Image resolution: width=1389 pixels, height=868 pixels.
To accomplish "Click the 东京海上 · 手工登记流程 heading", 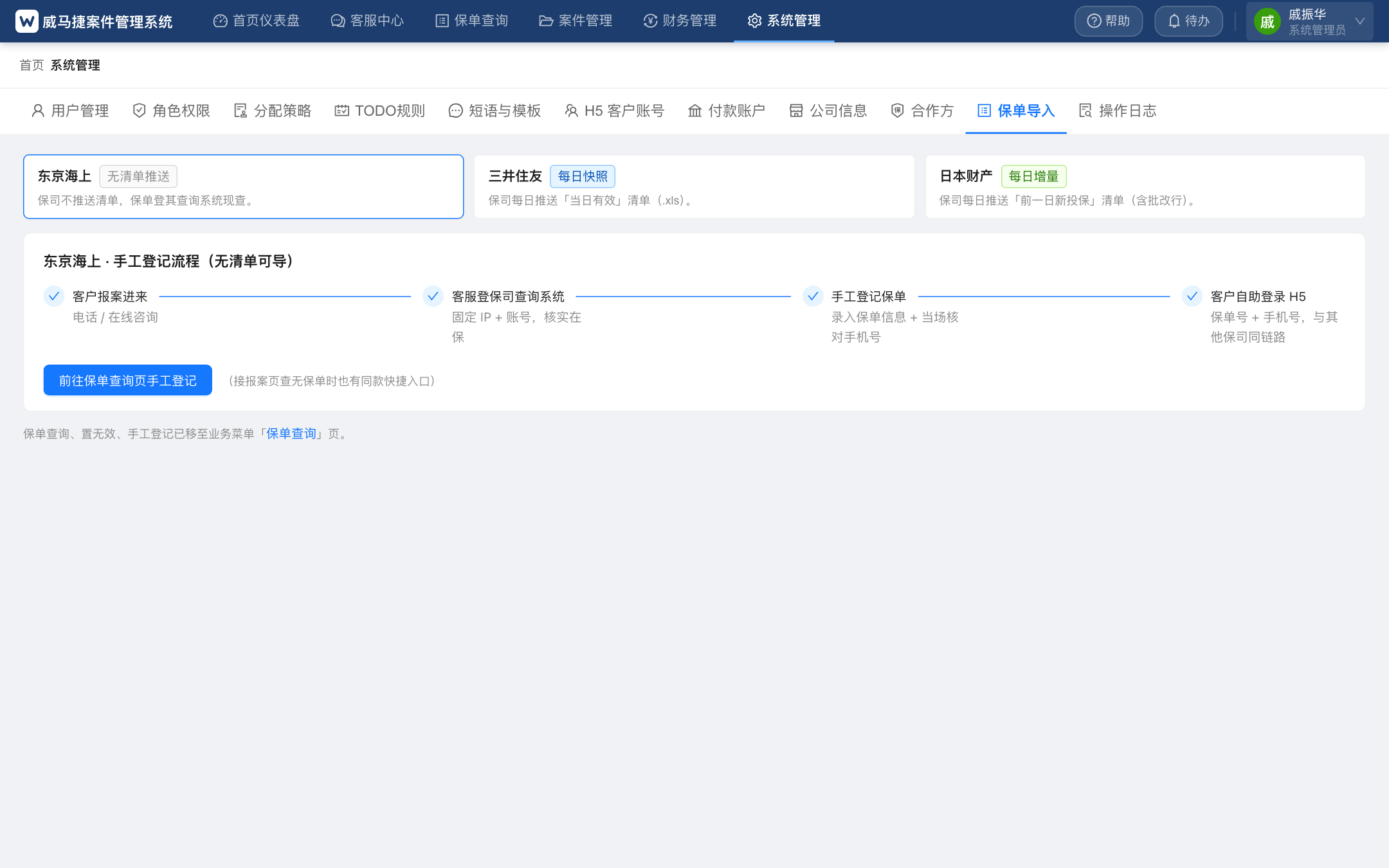I will point(168,261).
